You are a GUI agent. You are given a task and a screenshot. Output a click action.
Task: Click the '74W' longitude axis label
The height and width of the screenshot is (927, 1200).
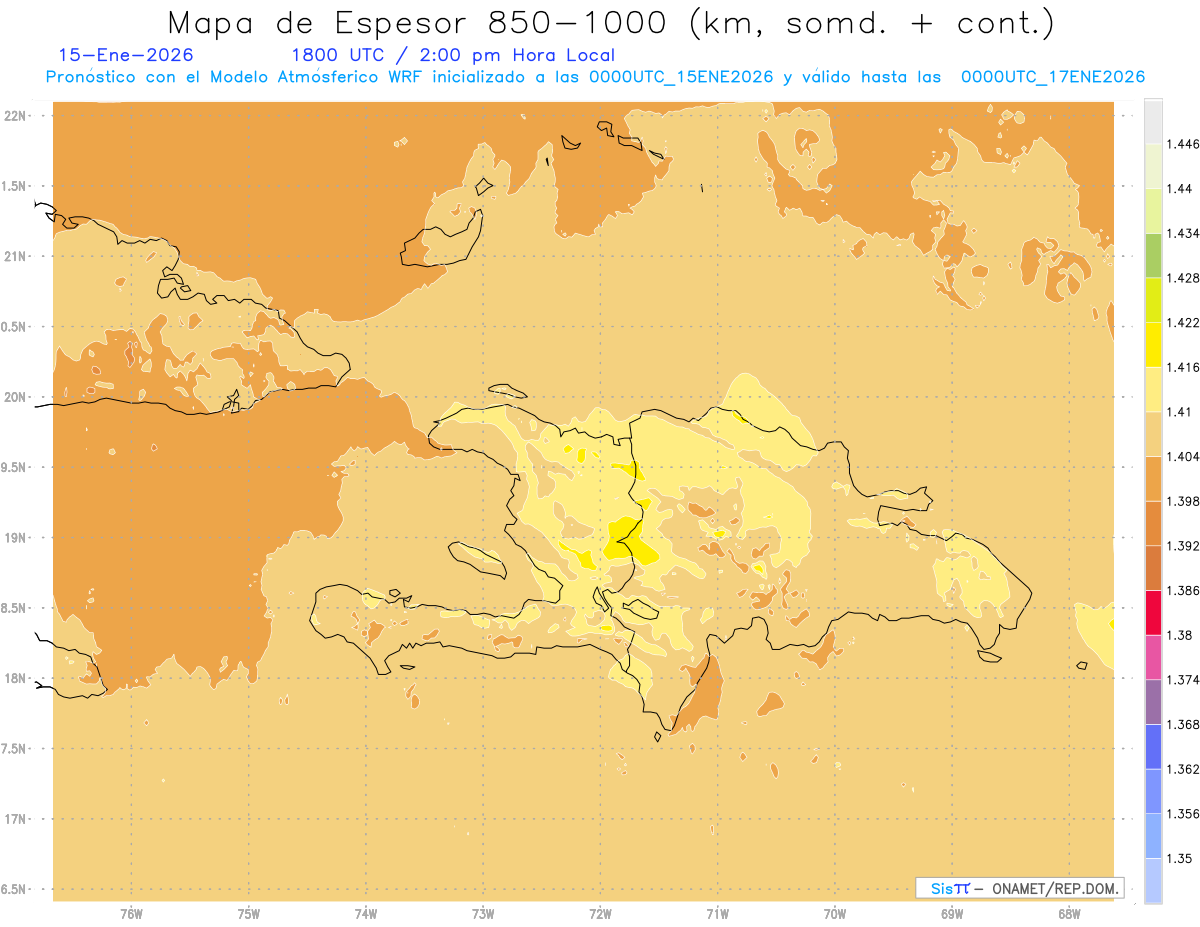click(x=366, y=914)
